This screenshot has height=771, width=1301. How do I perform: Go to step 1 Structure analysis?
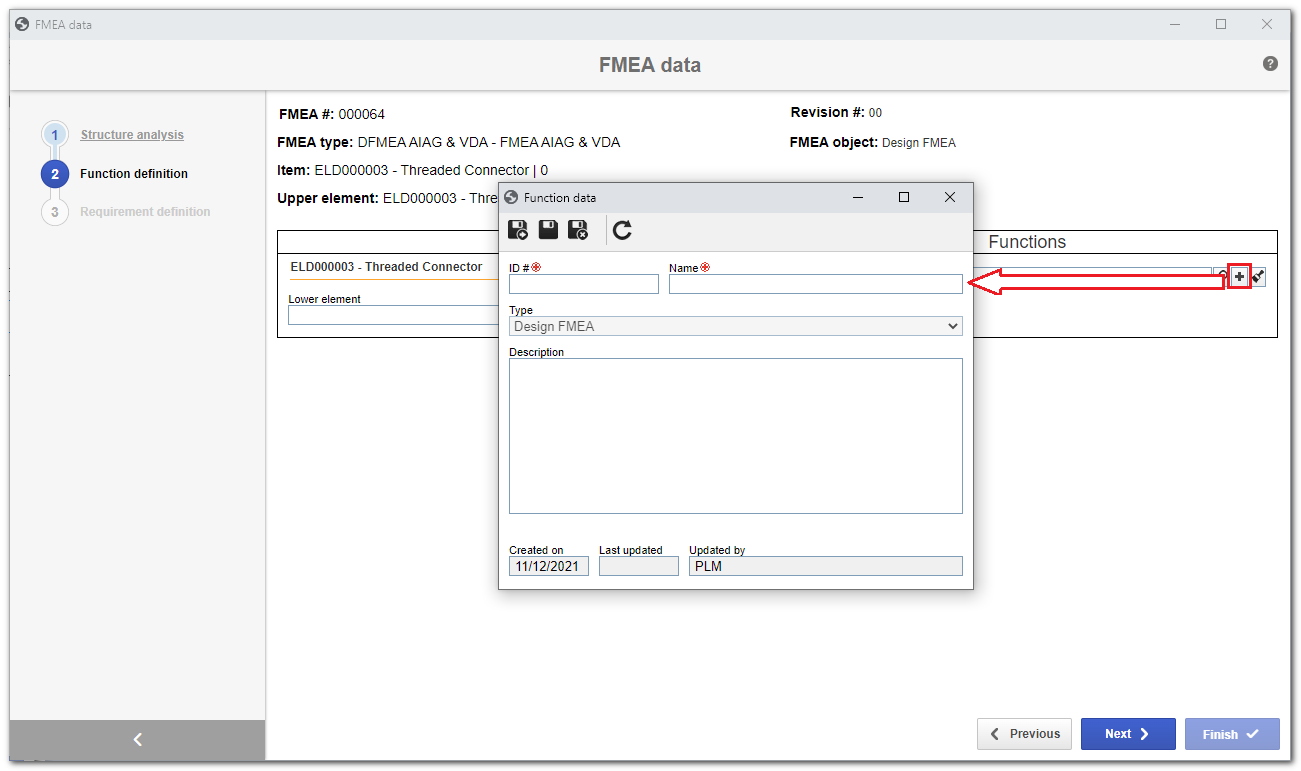[132, 135]
